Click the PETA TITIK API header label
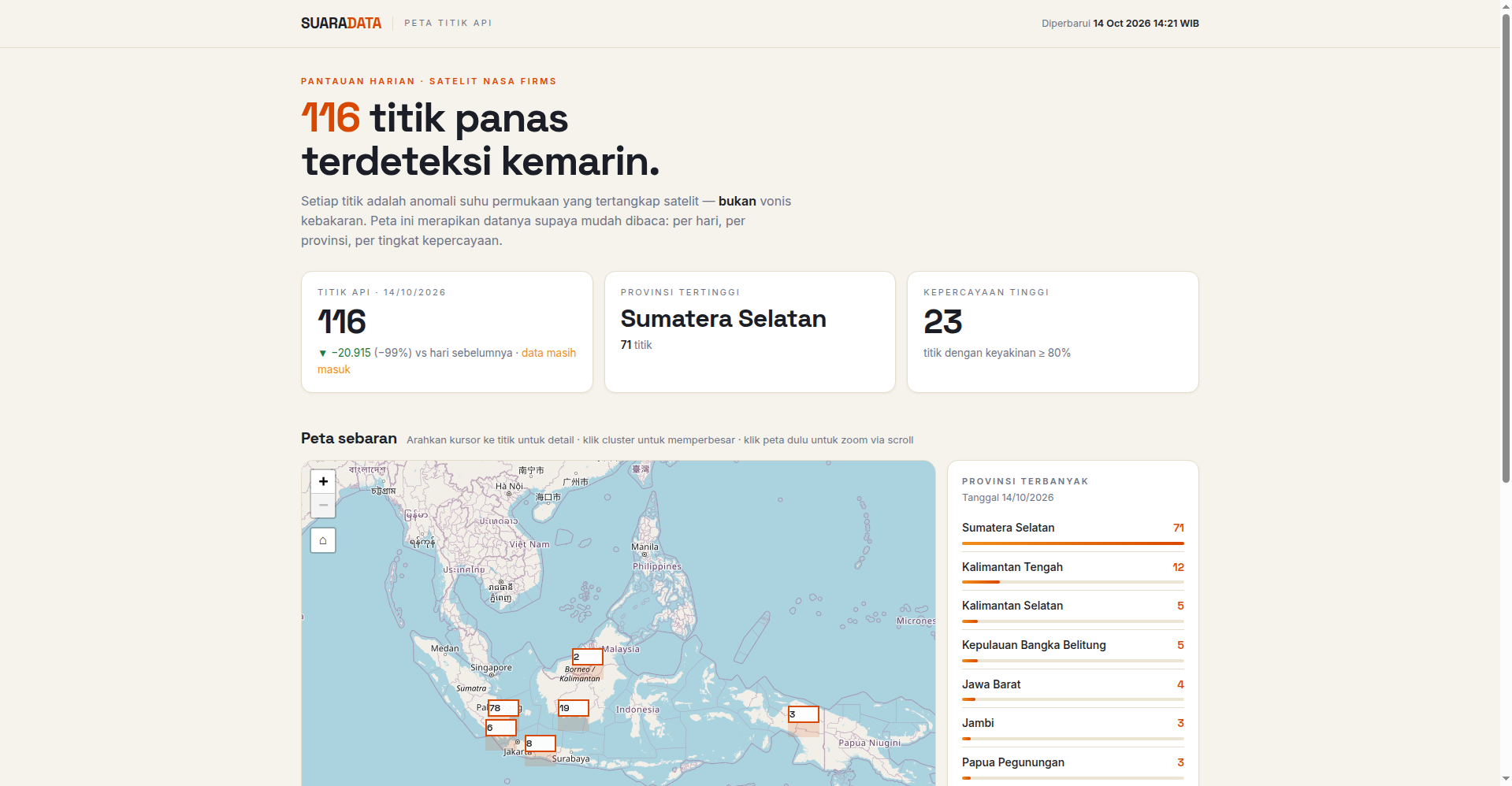 tap(448, 23)
